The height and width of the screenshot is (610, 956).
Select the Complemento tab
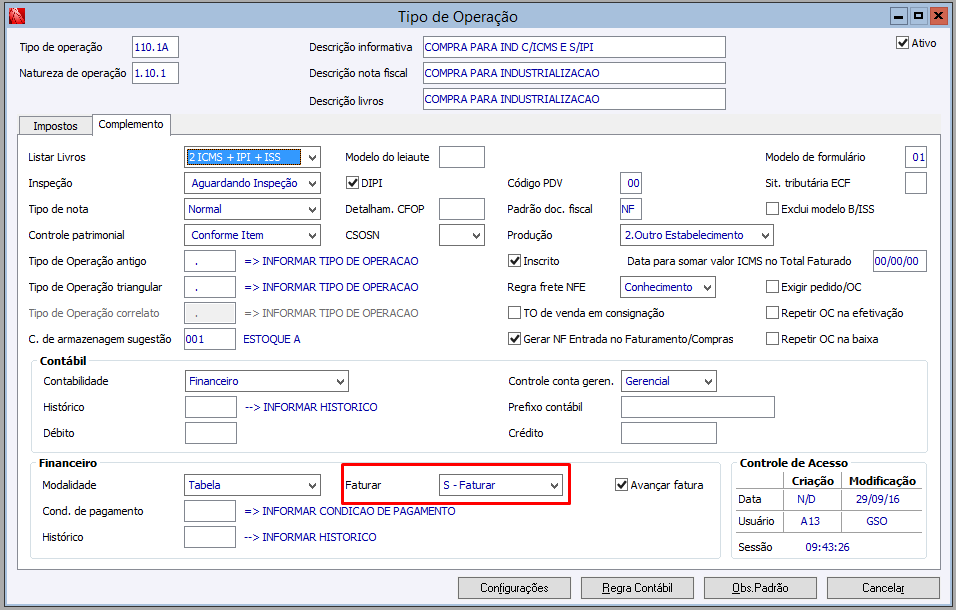point(131,124)
